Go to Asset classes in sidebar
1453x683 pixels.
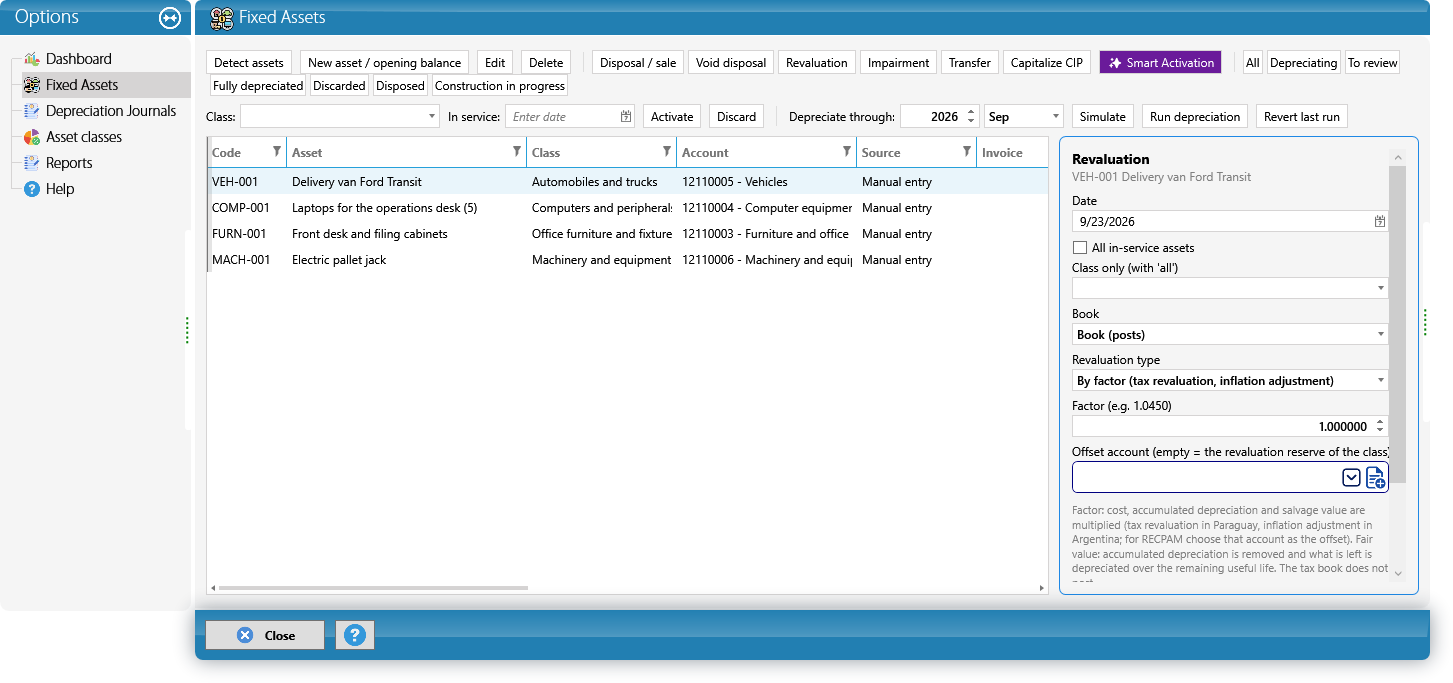[x=84, y=137]
